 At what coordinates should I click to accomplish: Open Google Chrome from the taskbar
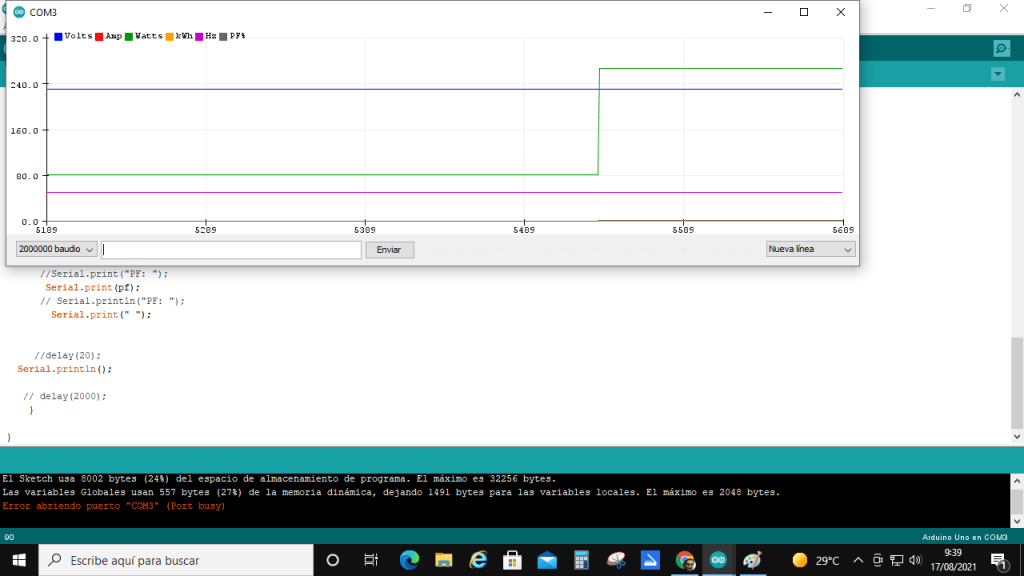[x=684, y=560]
